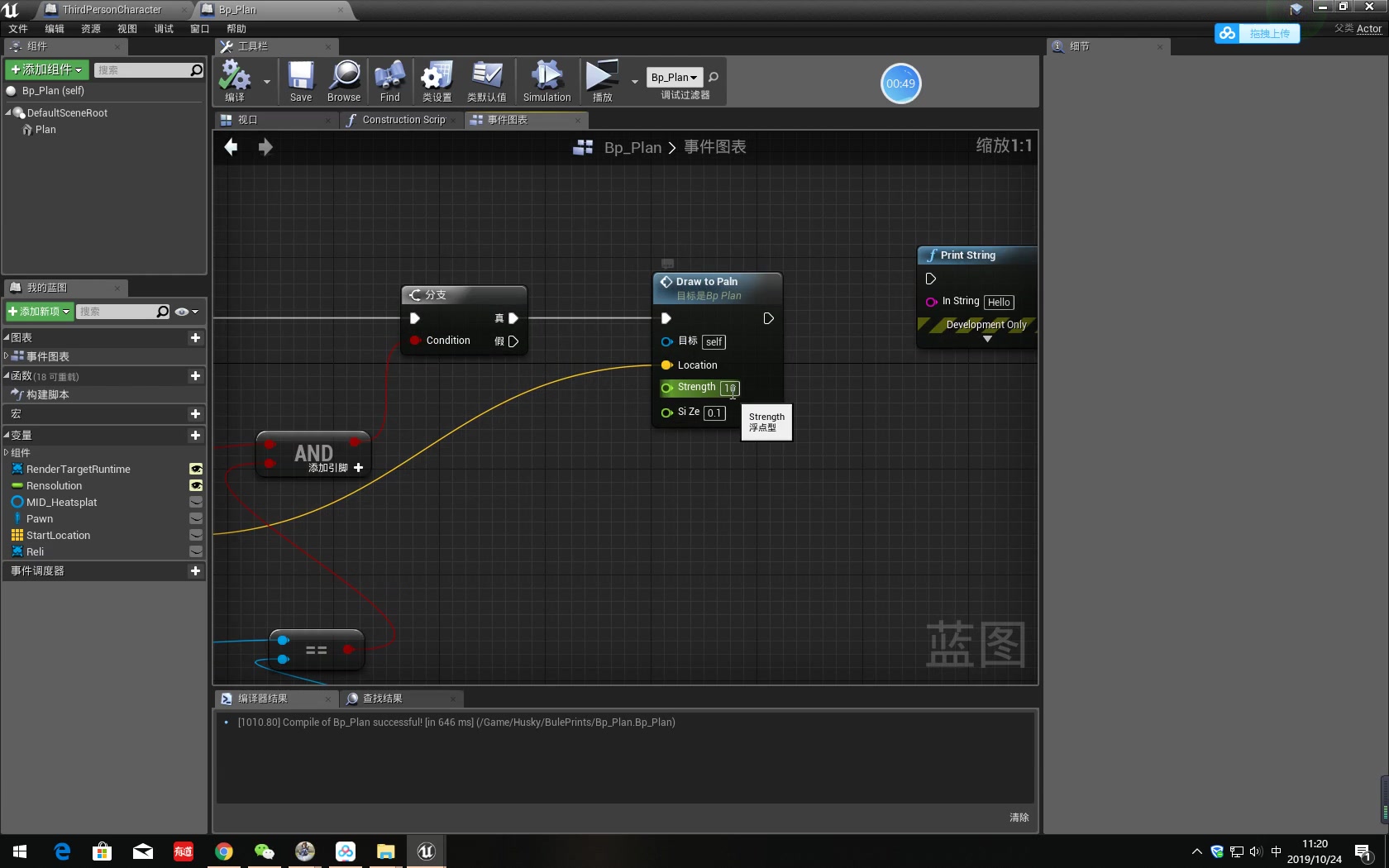The width and height of the screenshot is (1389, 868).
Task: Click the 拖拽上传 button at top right
Action: pyautogui.click(x=1268, y=33)
